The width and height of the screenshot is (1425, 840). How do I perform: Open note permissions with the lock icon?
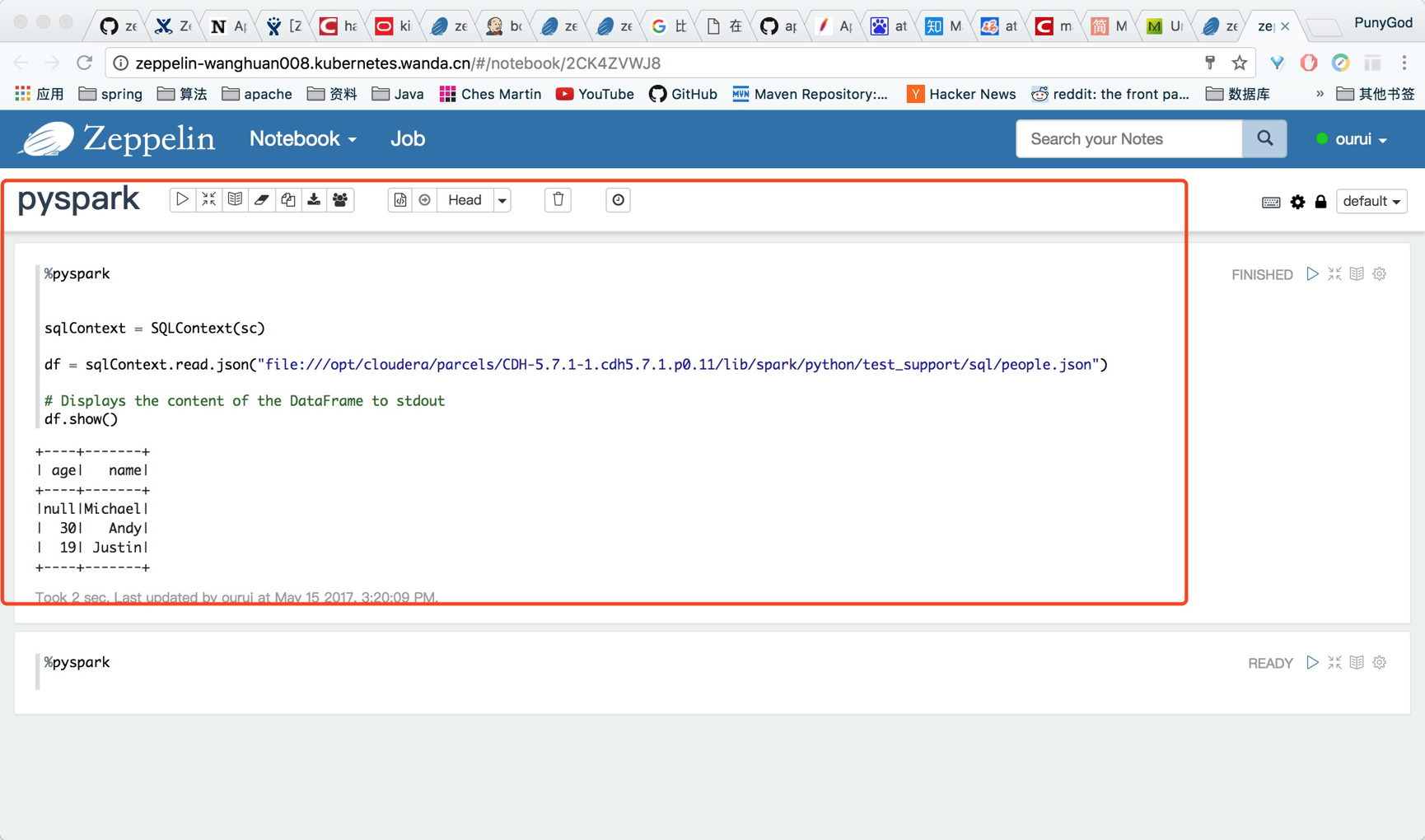coord(1320,202)
